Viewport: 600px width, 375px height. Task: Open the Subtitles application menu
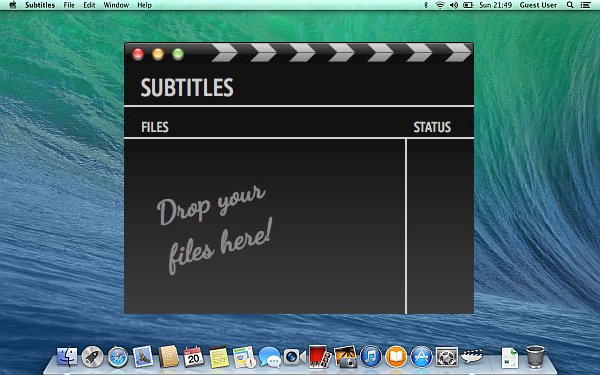pos(40,5)
